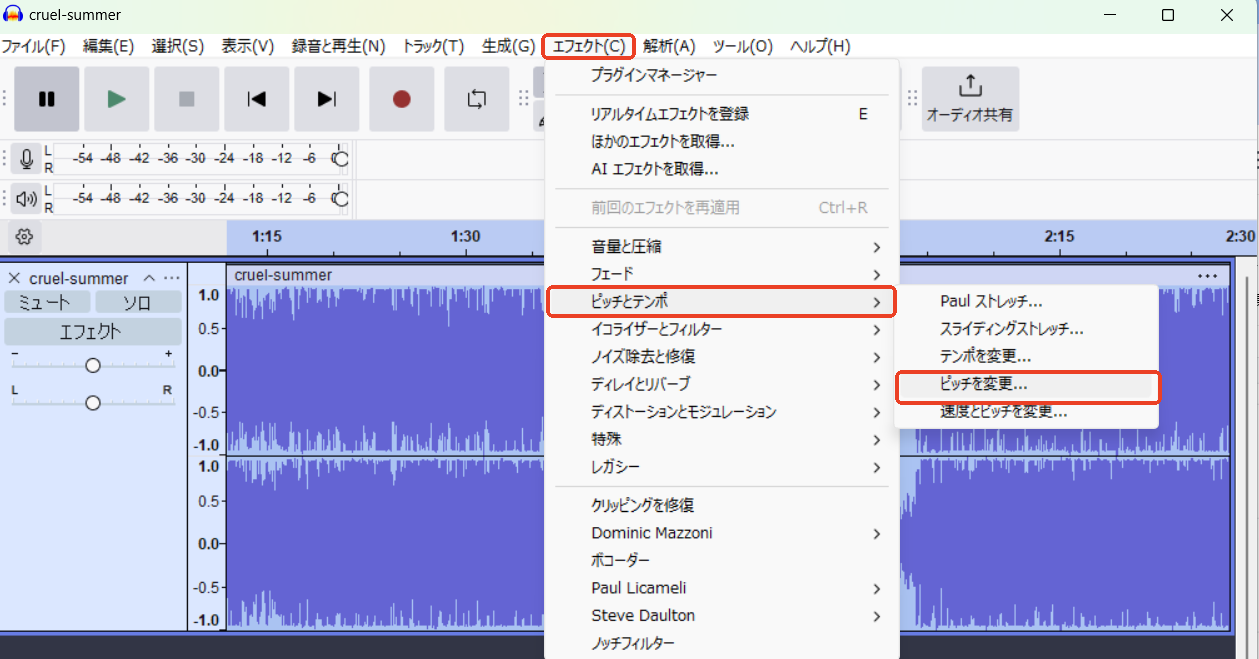Viewport: 1259px width, 659px height.
Task: Adjust the L-R pan slider
Action: pos(92,401)
